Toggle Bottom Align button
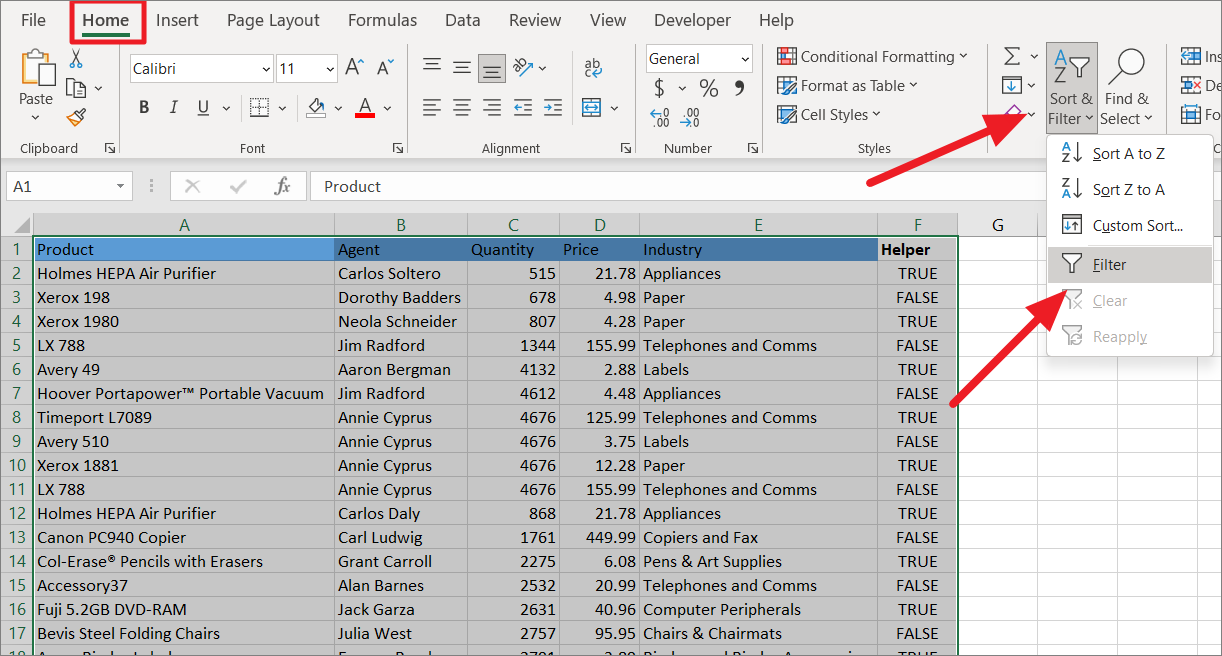 point(491,67)
